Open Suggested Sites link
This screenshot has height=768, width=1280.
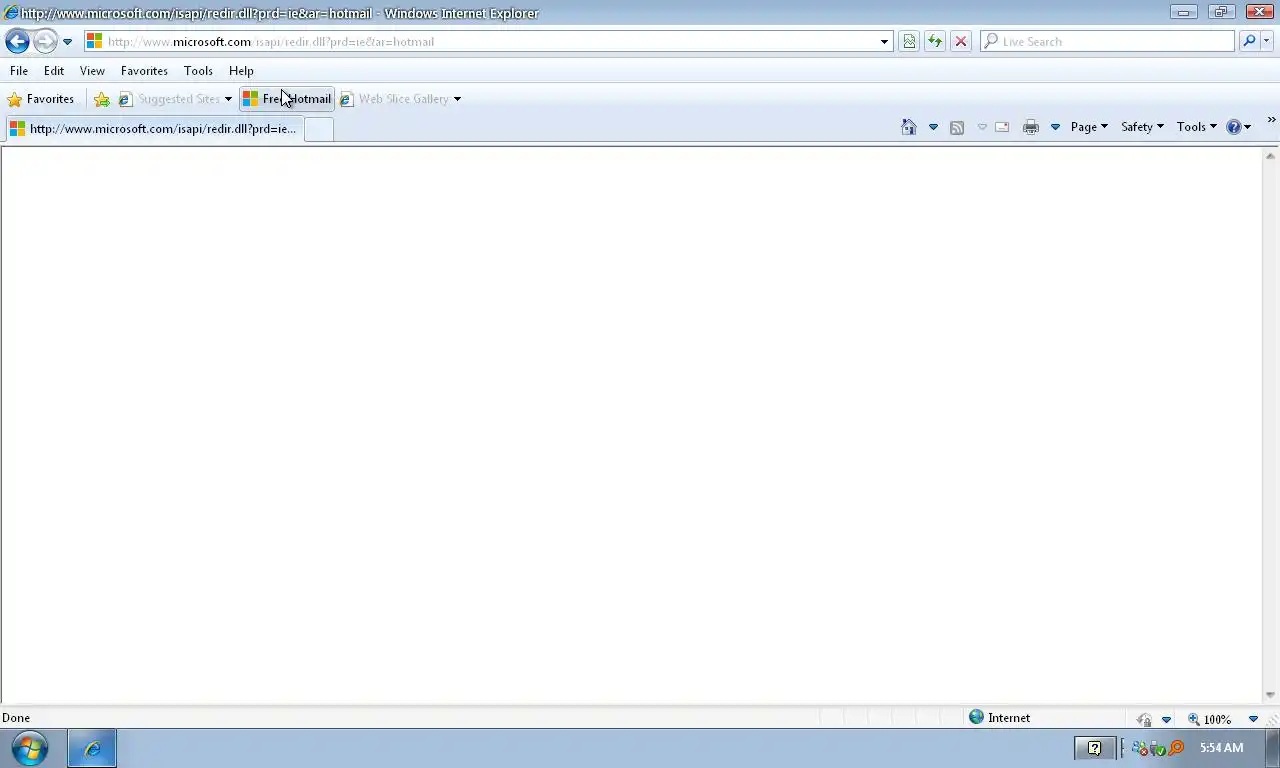click(x=175, y=99)
